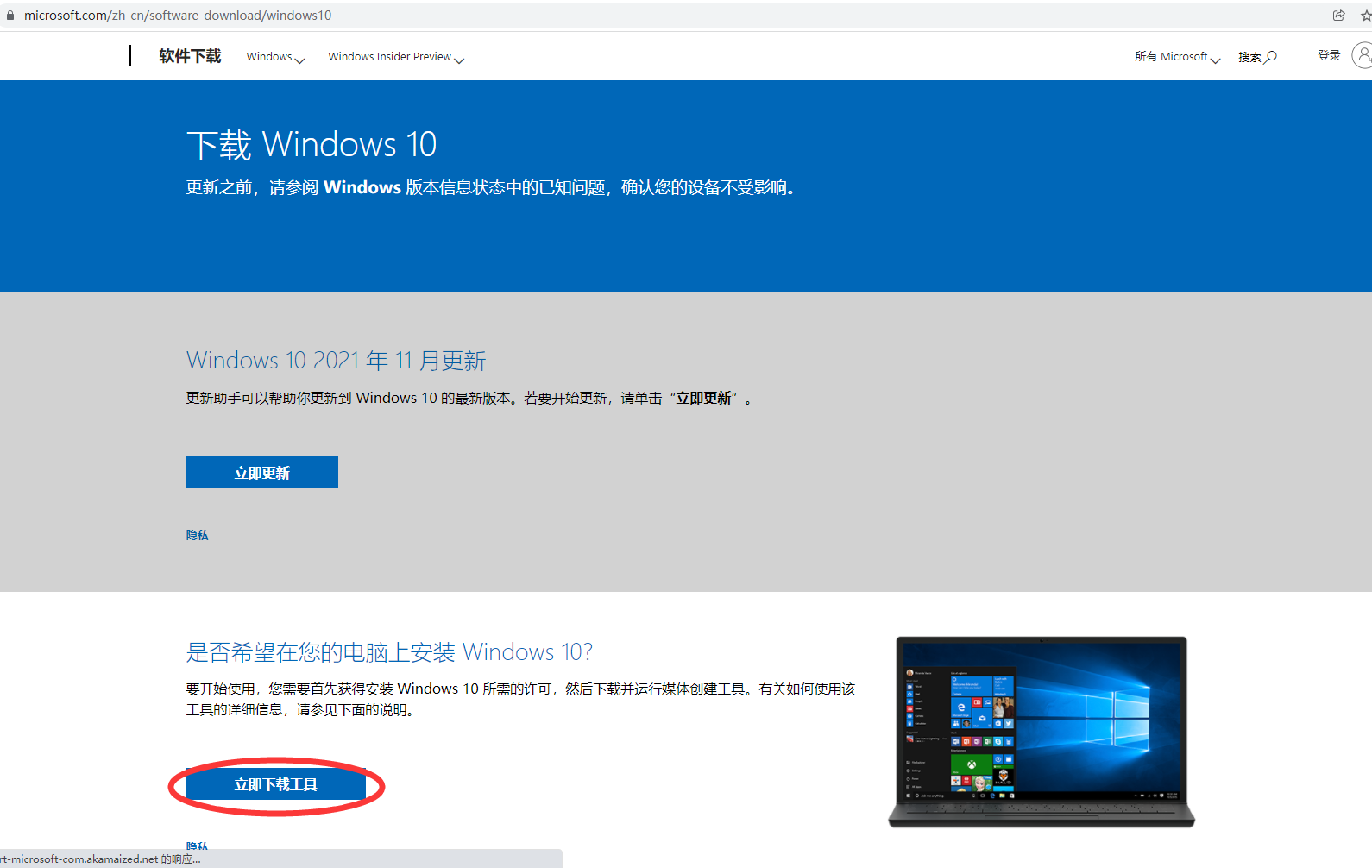
Task: Click the 更新助手 description paragraph
Action: 469,399
